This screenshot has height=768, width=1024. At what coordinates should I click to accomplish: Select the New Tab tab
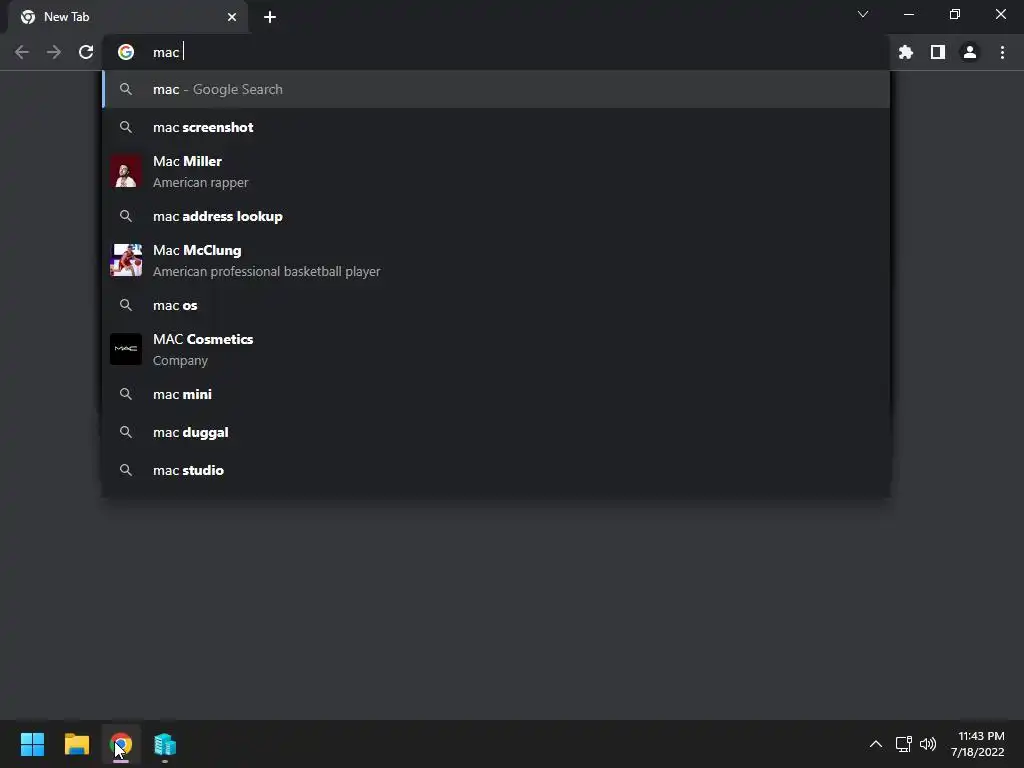[x=128, y=17]
